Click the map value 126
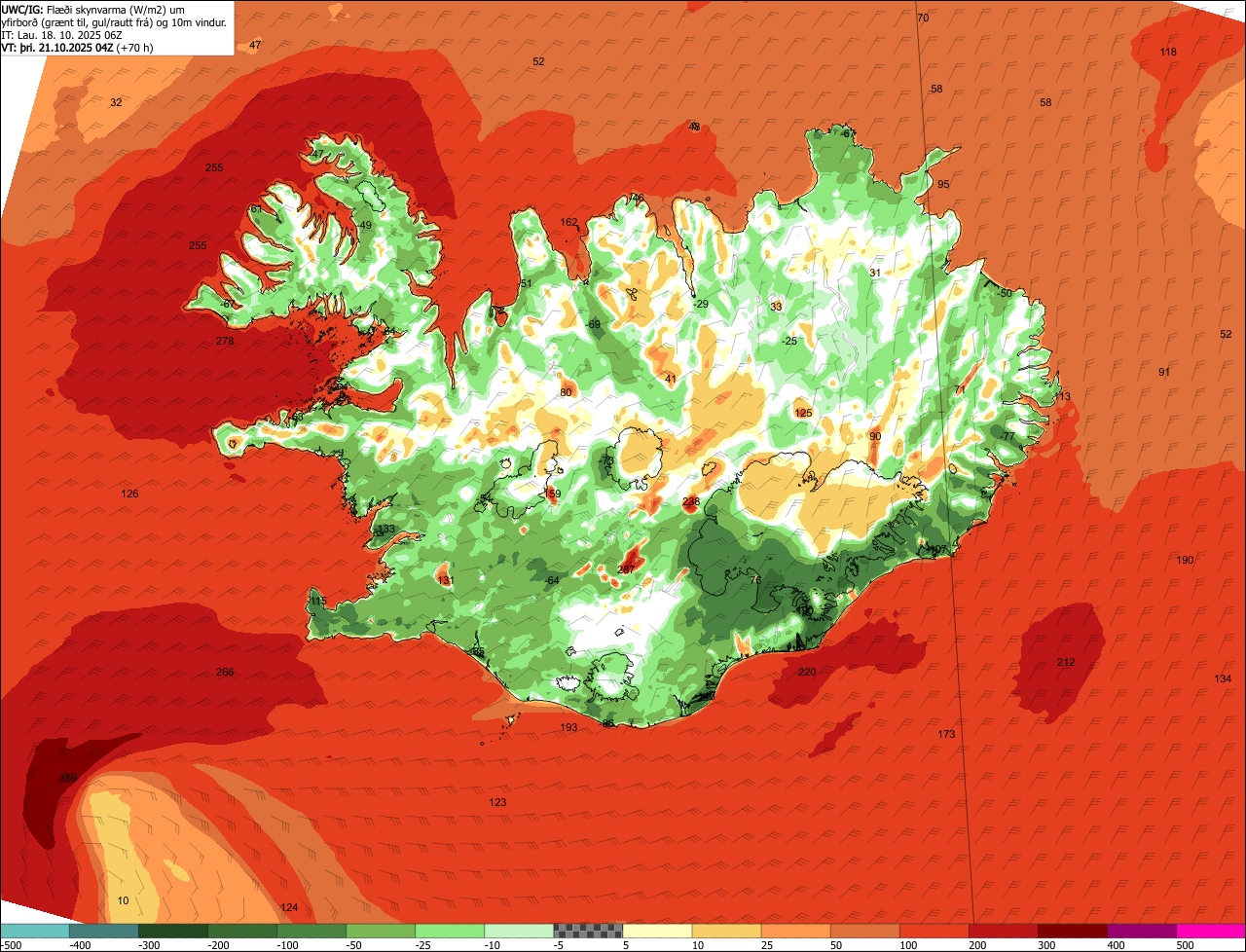This screenshot has width=1246, height=952. pos(129,494)
